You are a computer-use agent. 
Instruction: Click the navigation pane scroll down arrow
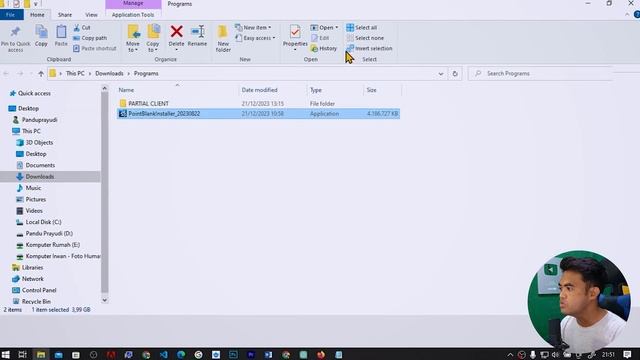point(104,300)
